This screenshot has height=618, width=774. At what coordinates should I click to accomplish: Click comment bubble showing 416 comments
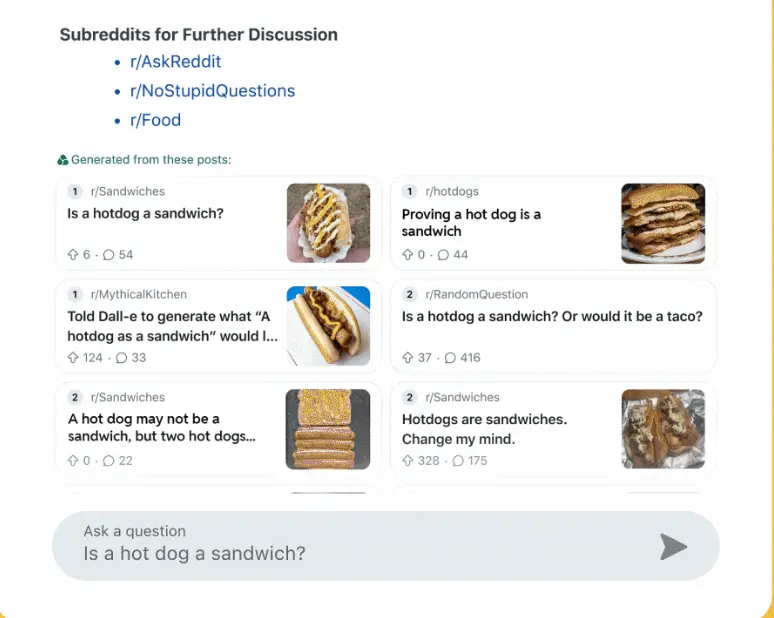point(450,358)
